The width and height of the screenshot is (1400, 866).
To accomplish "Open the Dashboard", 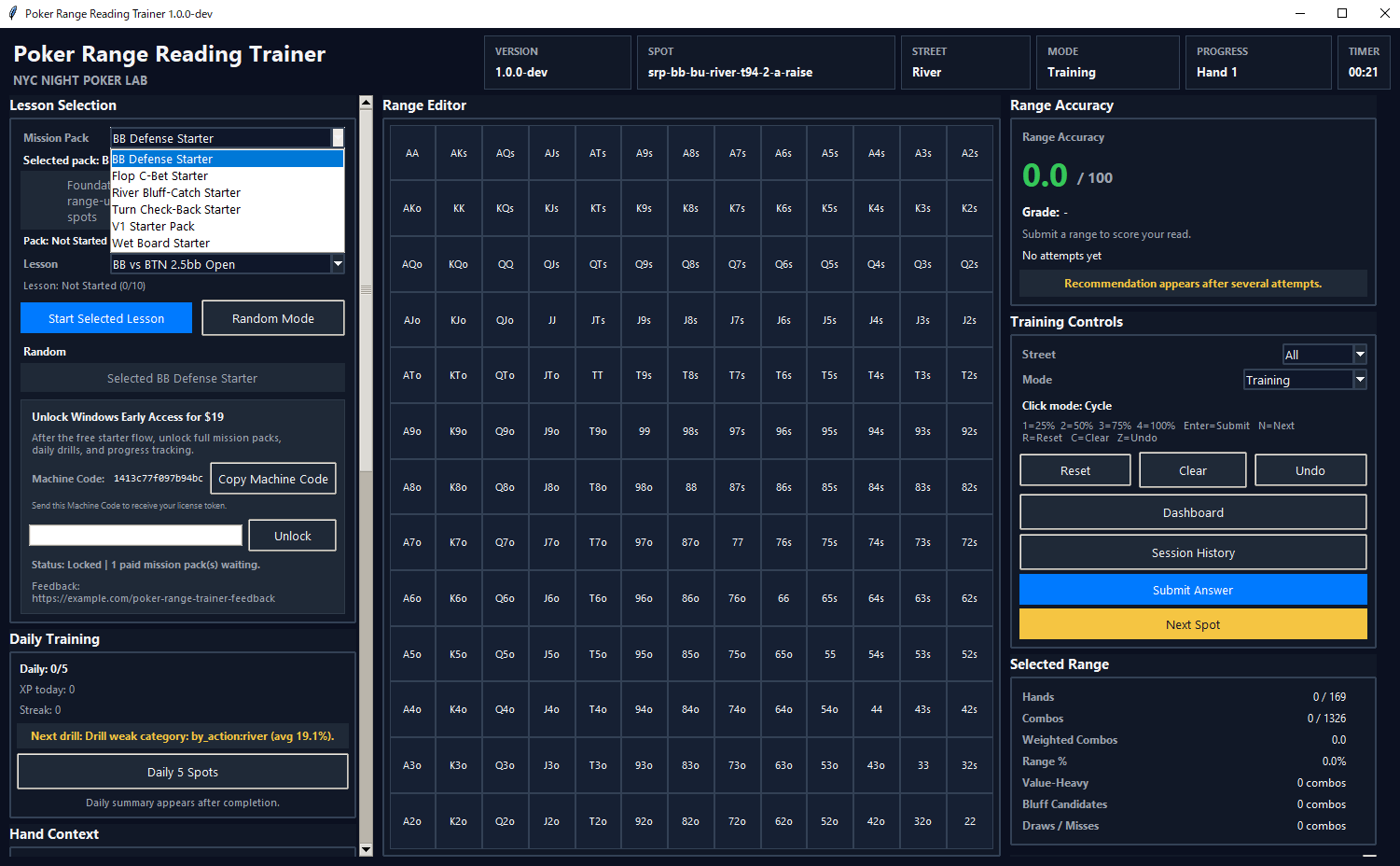I will click(1193, 512).
